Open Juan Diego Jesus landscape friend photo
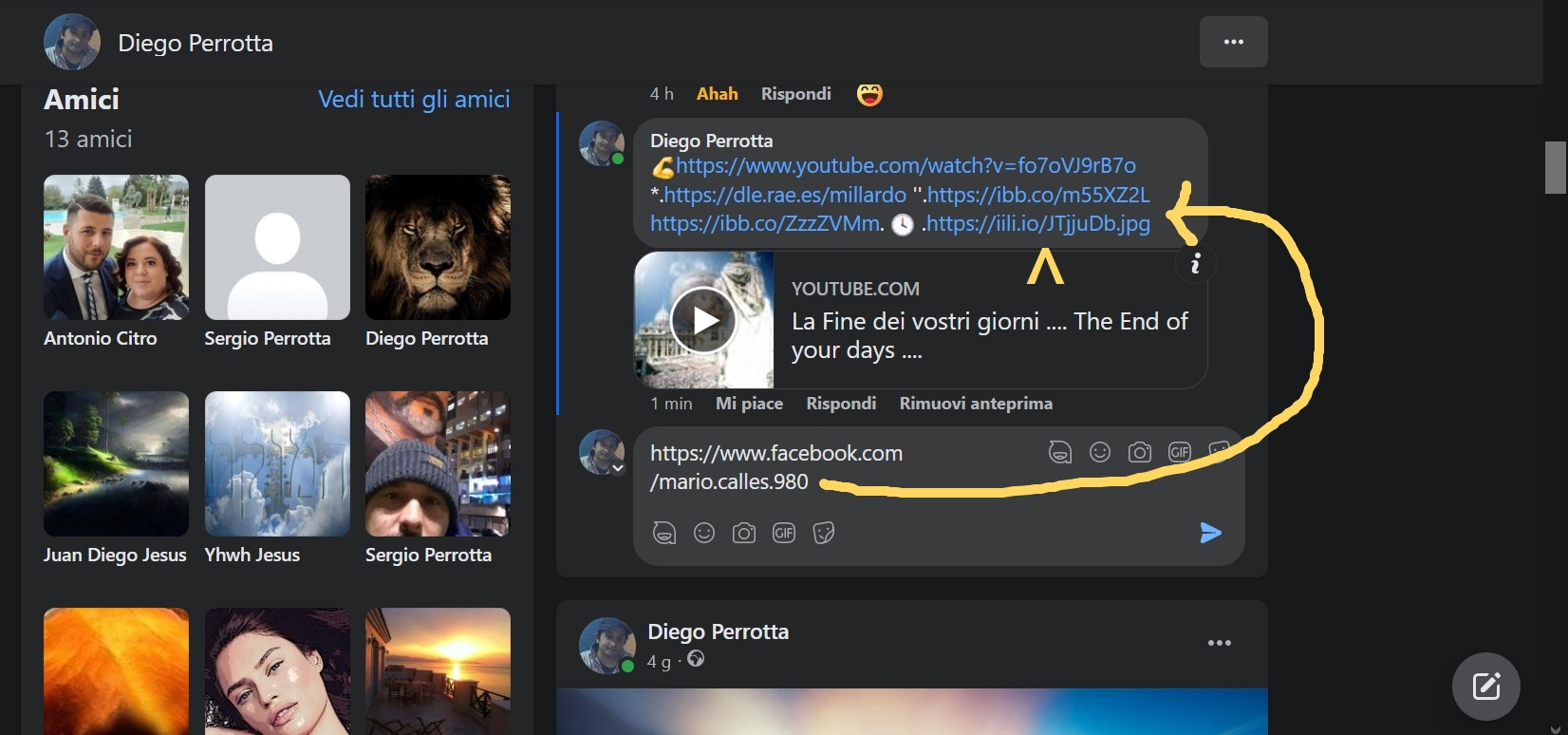 [116, 463]
